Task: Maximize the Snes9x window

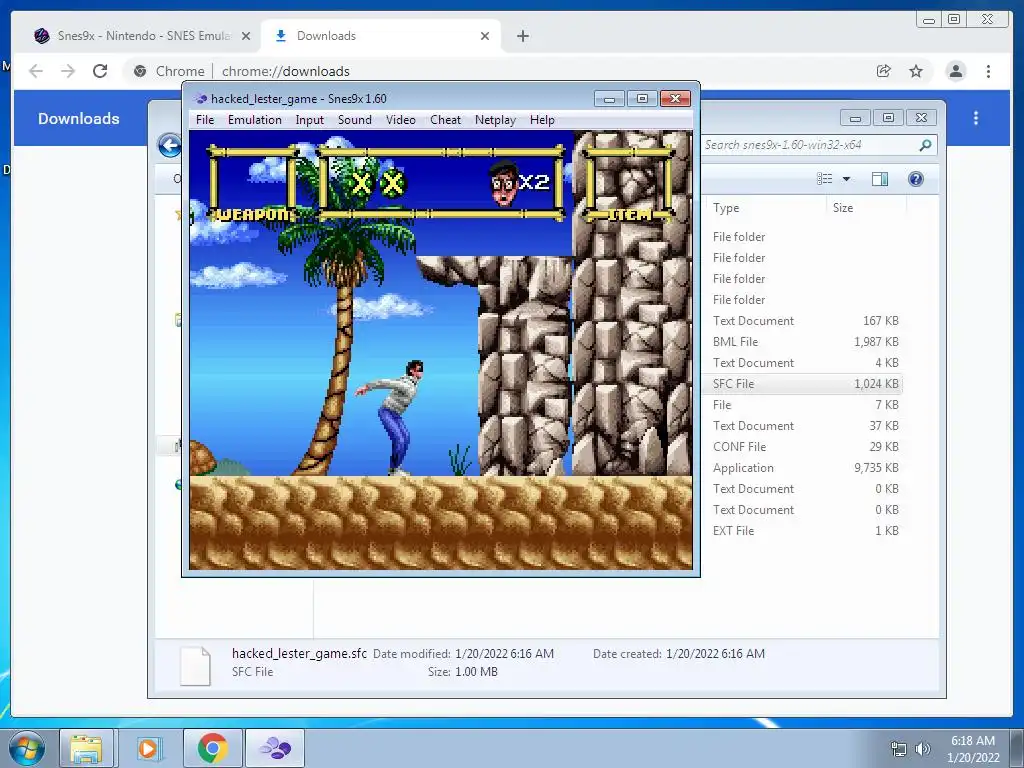Action: [642, 99]
